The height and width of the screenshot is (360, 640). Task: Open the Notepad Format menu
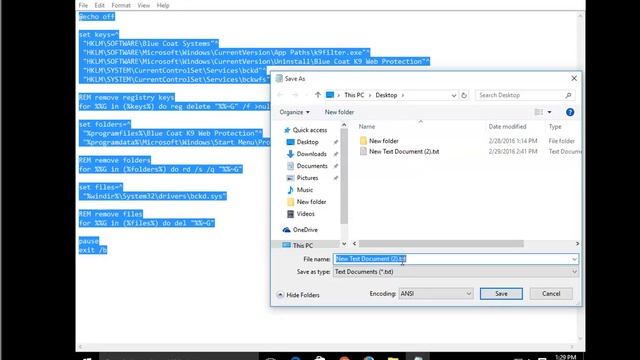point(121,5)
